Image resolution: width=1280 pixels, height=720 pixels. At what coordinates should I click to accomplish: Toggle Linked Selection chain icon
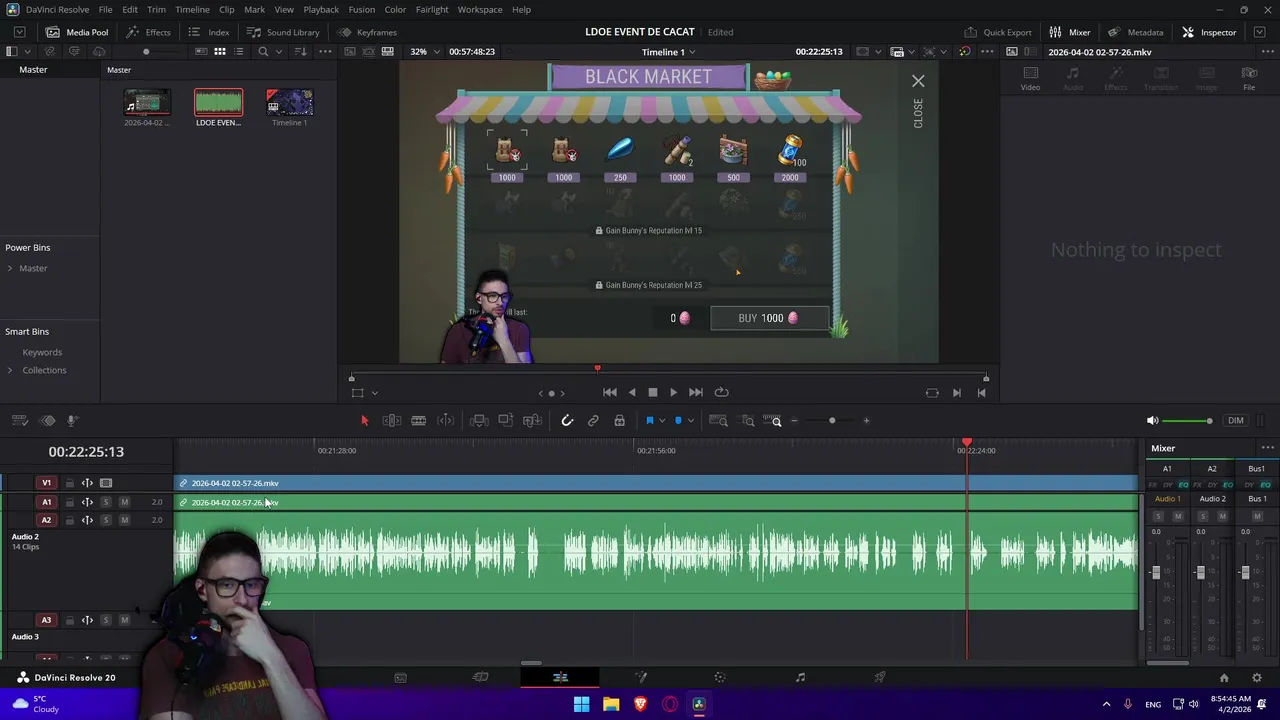tap(593, 421)
